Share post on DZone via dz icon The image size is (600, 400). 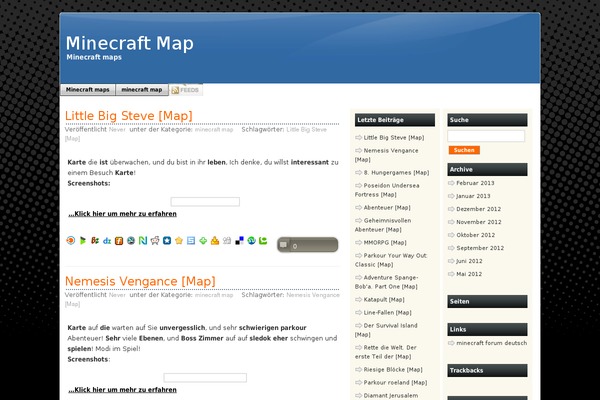pos(107,240)
